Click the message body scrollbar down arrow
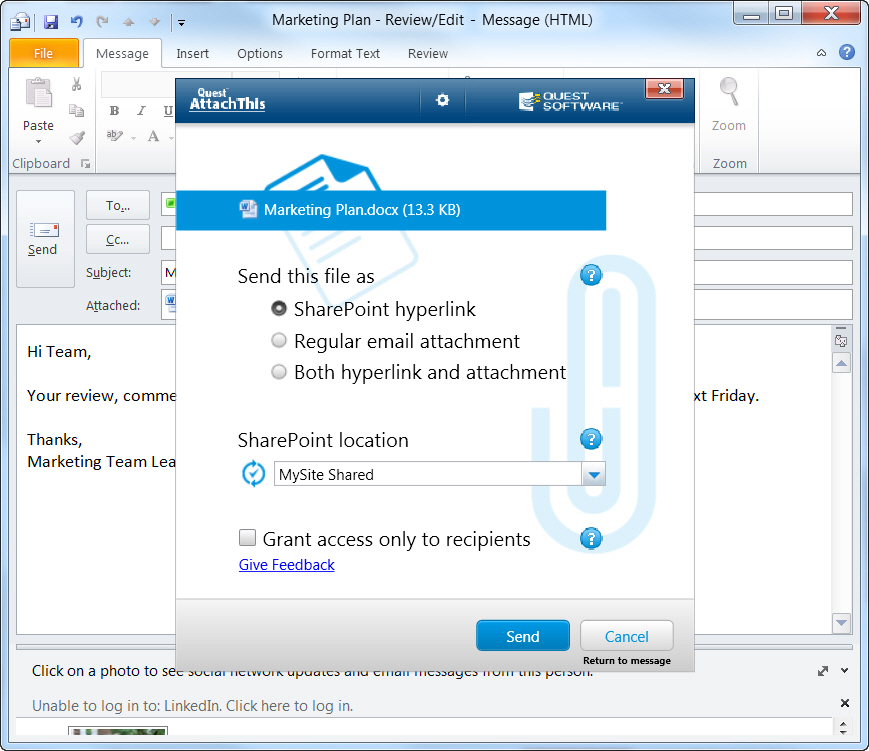Image resolution: width=869 pixels, height=751 pixels. click(x=841, y=623)
